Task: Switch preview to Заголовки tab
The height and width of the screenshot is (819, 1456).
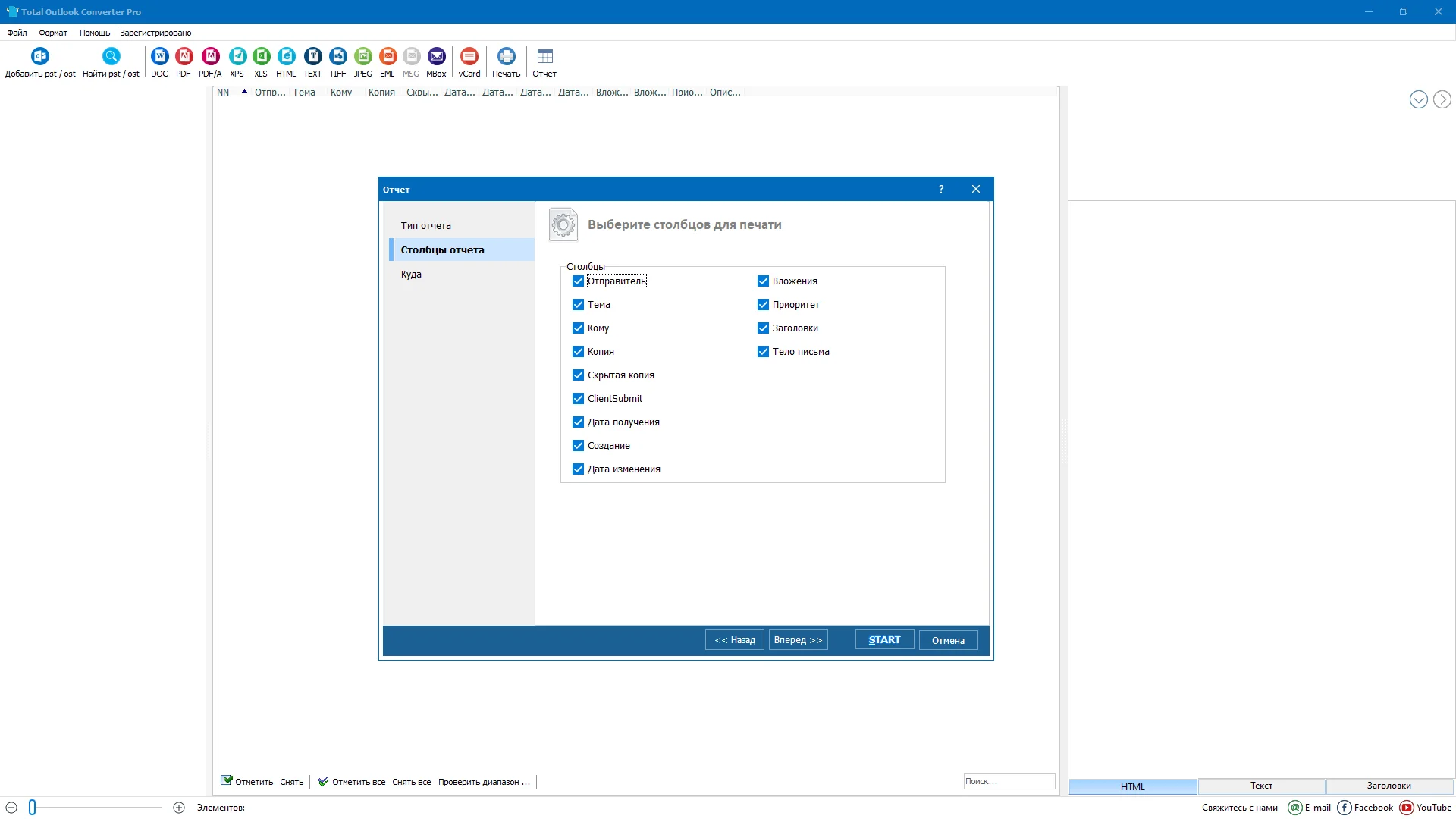Action: pyautogui.click(x=1389, y=786)
